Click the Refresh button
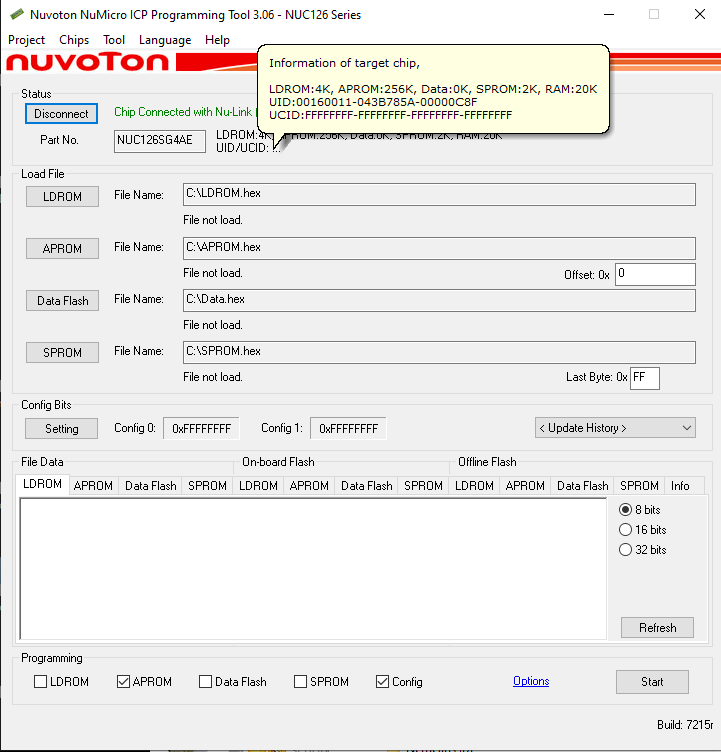 (657, 628)
